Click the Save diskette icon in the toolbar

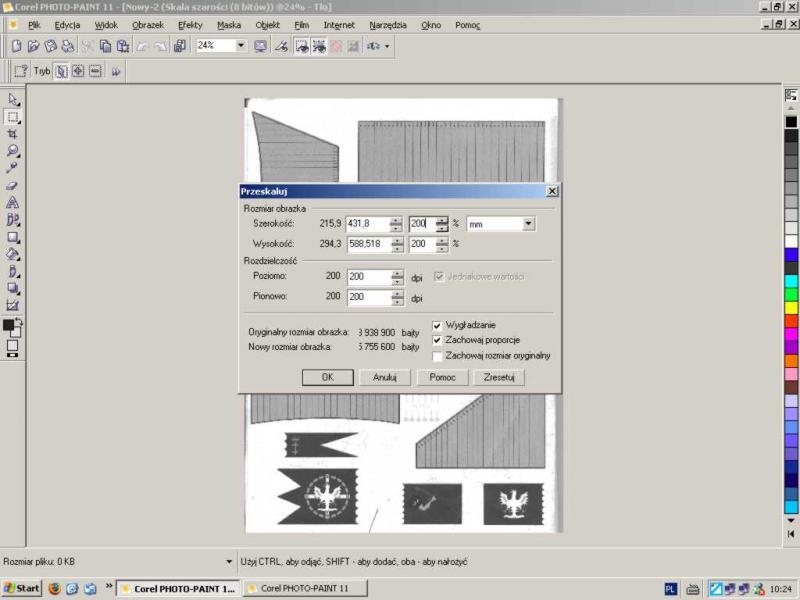(51, 46)
